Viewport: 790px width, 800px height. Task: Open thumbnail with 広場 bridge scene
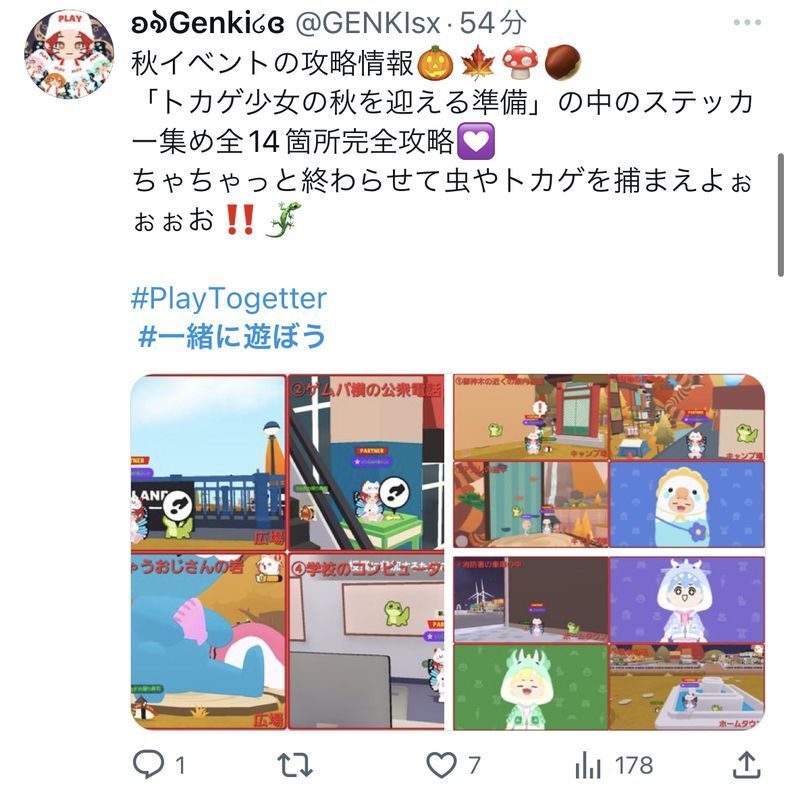point(208,463)
